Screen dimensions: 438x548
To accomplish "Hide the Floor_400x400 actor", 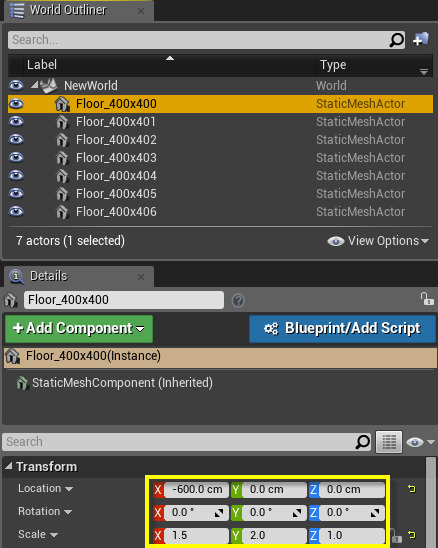I will point(16,103).
